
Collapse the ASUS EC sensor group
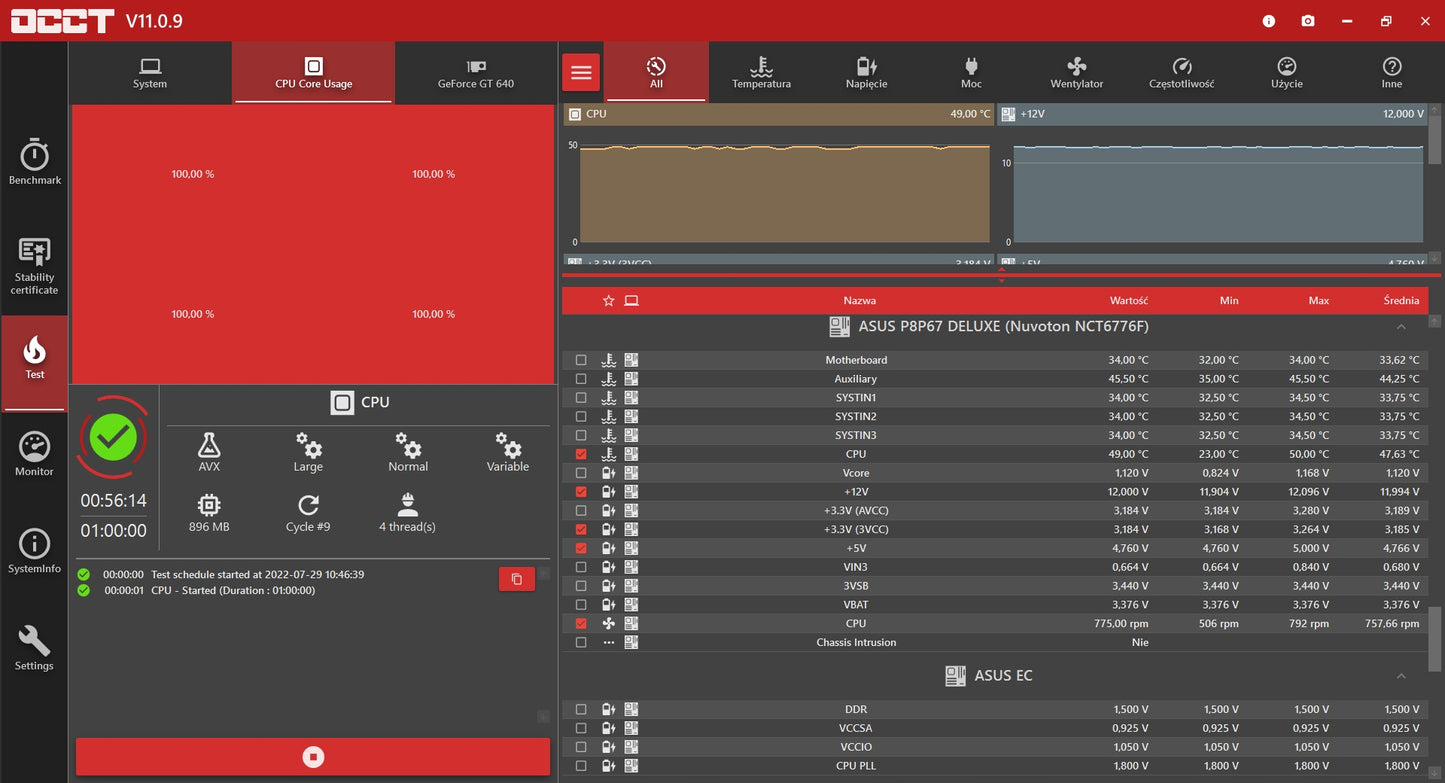tap(1401, 676)
